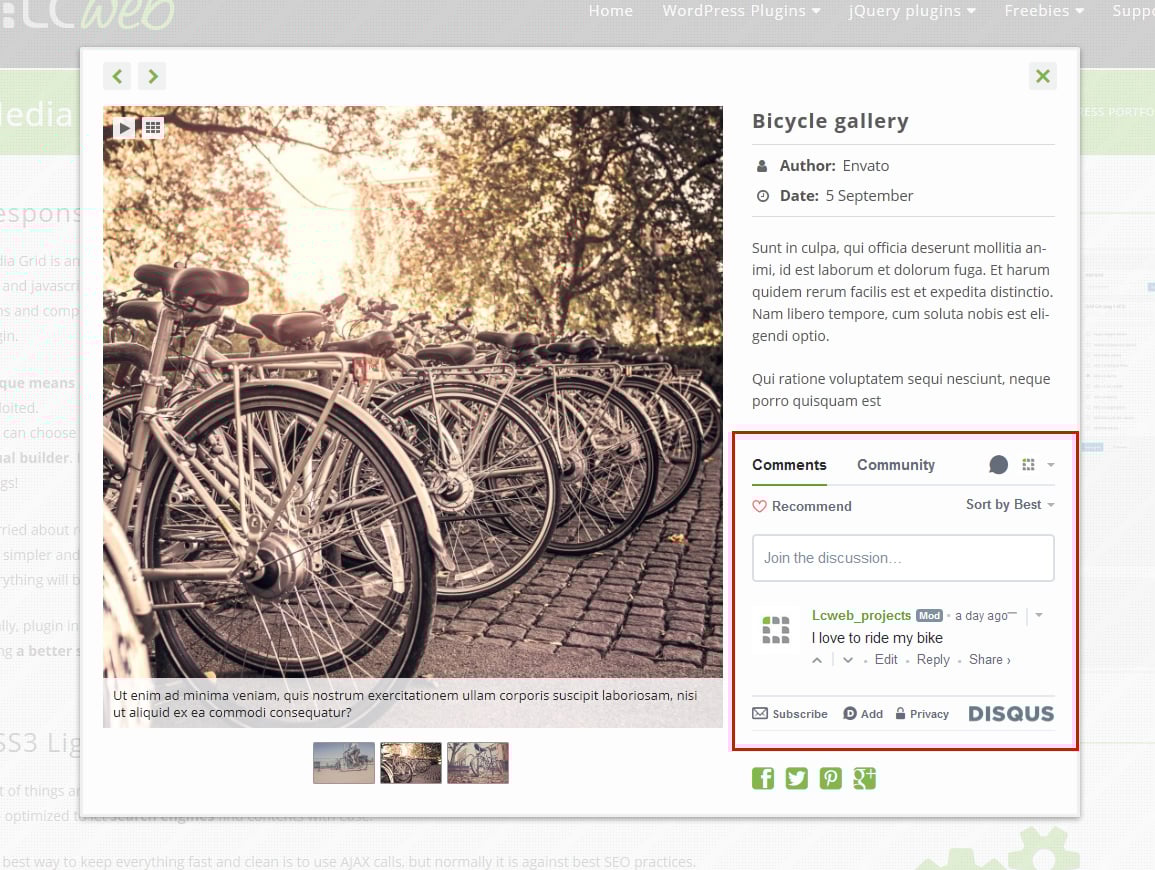Upvote the Lcweb_projects comment
Image resolution: width=1155 pixels, height=870 pixels.
(817, 660)
